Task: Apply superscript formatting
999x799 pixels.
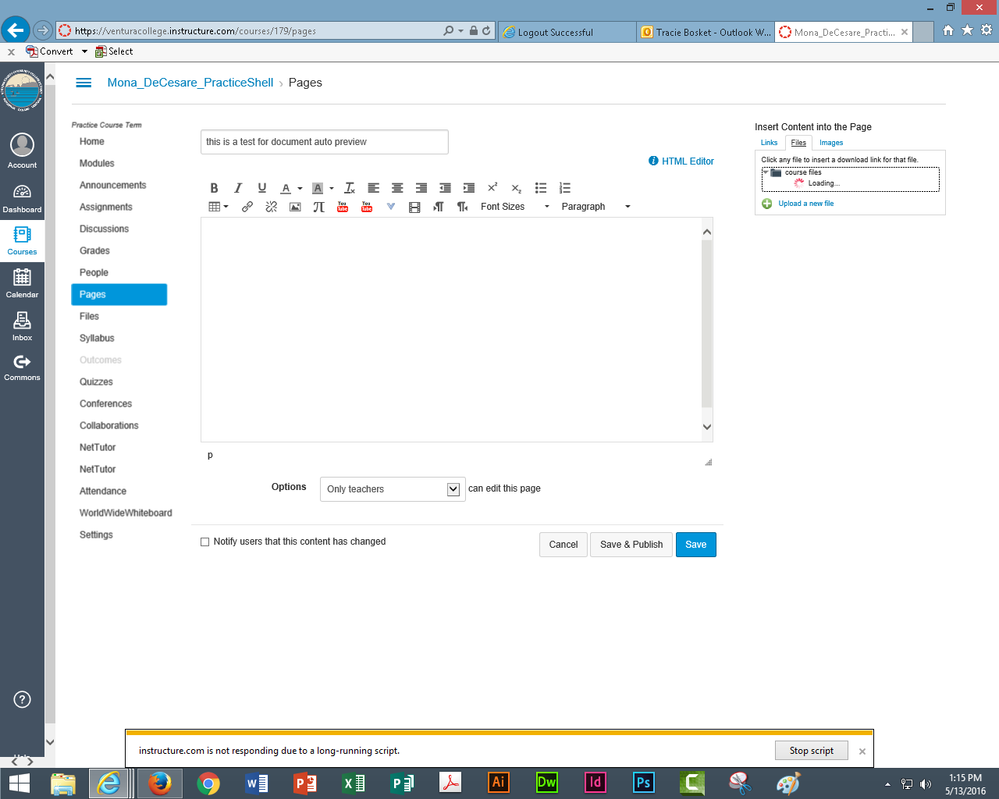Action: (x=492, y=188)
